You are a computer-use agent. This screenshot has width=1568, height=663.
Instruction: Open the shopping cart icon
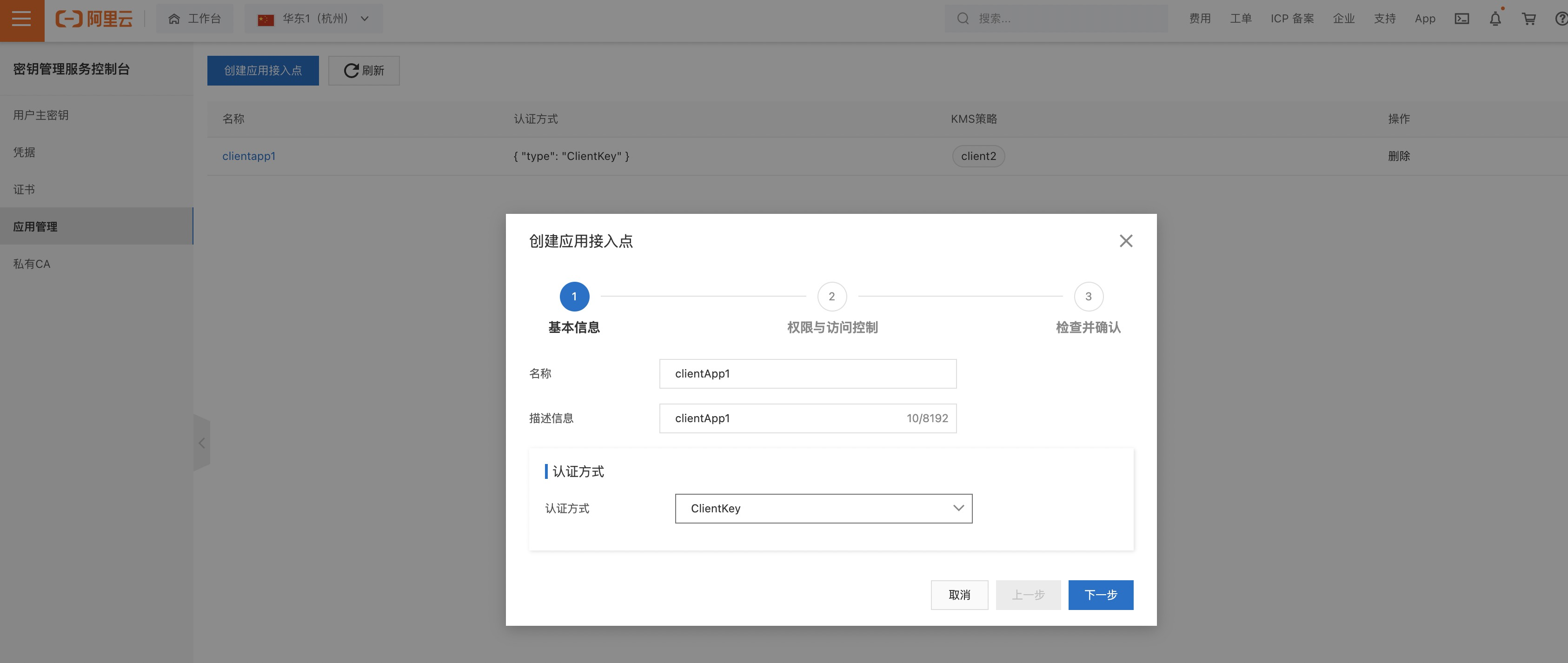[1528, 19]
